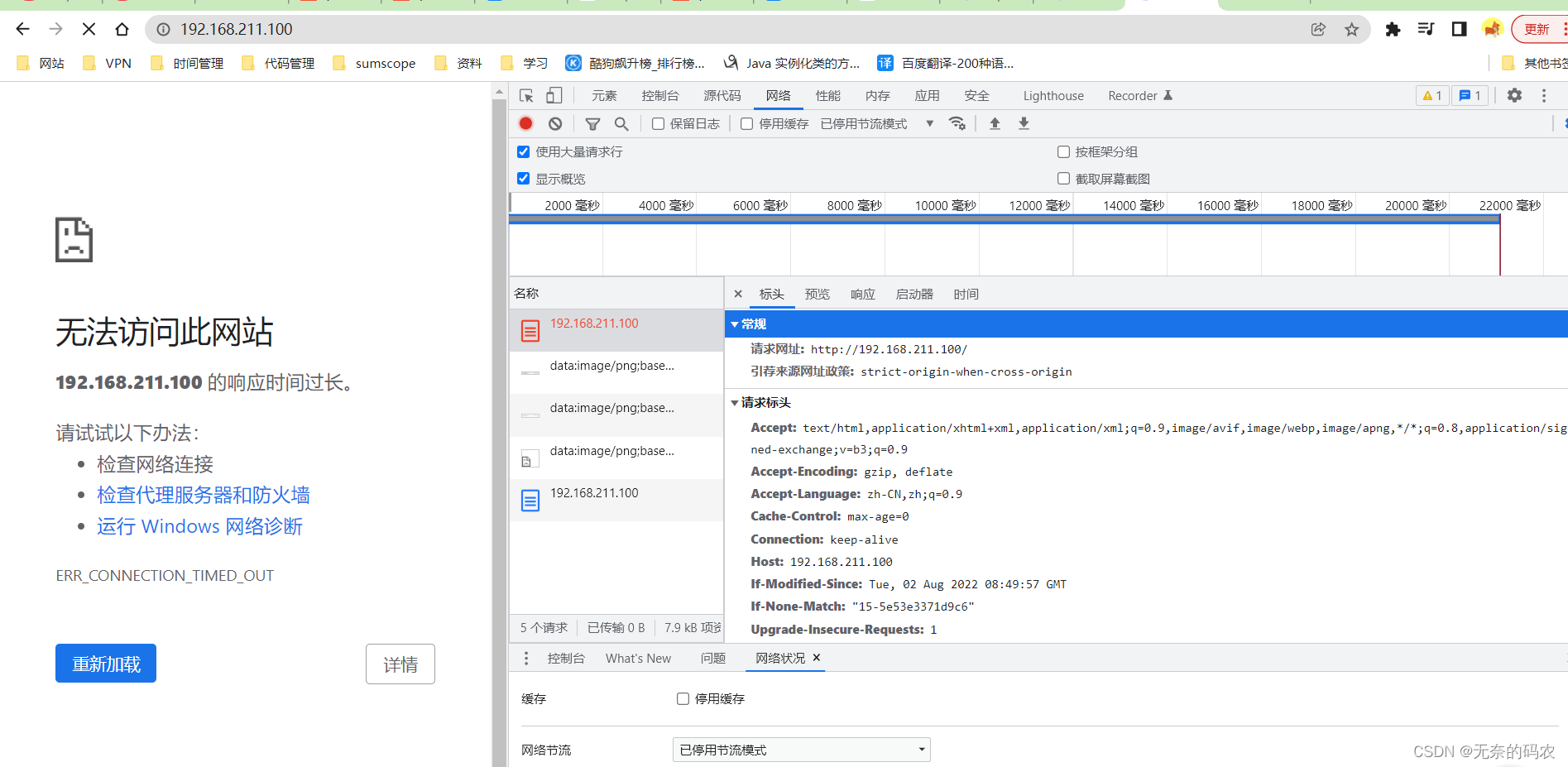The width and height of the screenshot is (1568, 767).
Task: Click the 详情 button
Action: (400, 664)
